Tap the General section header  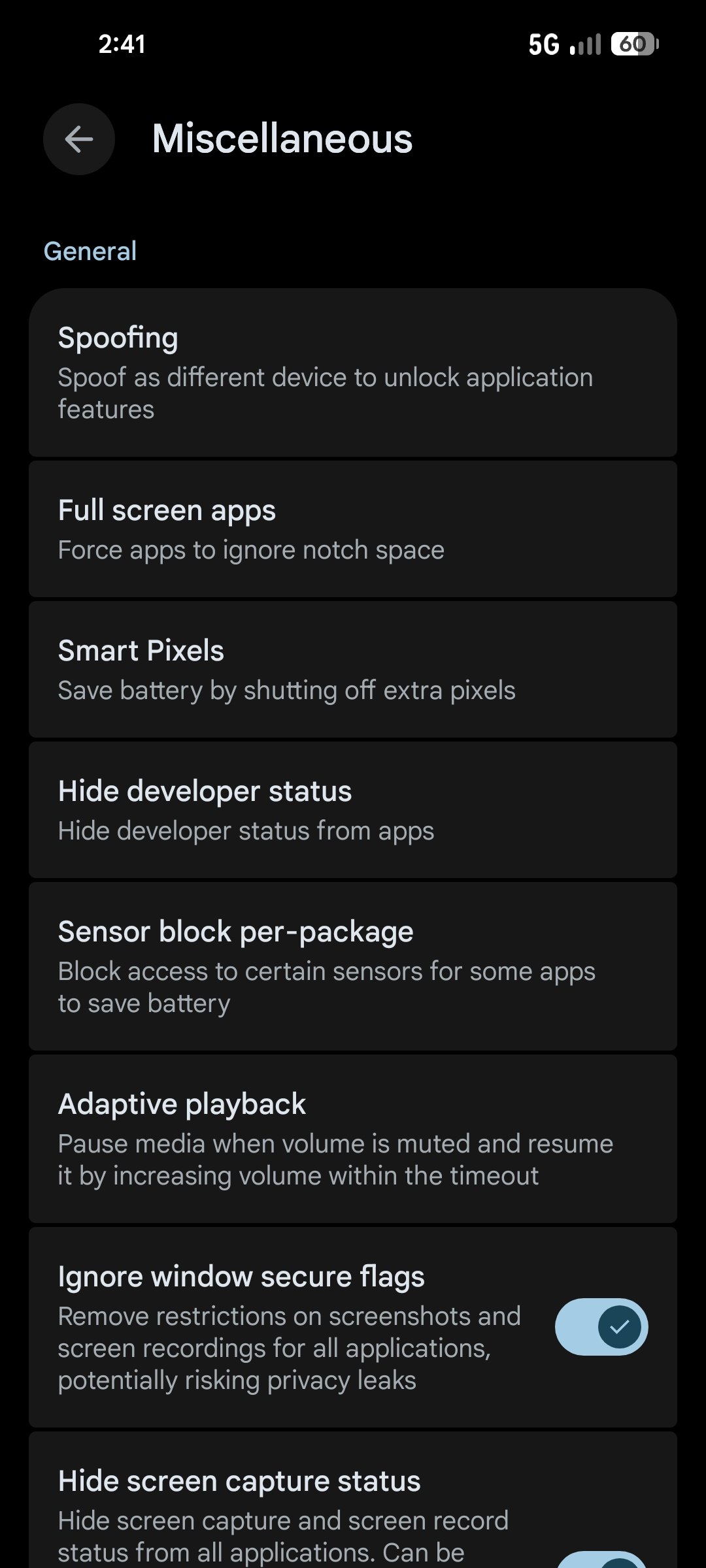click(x=90, y=252)
